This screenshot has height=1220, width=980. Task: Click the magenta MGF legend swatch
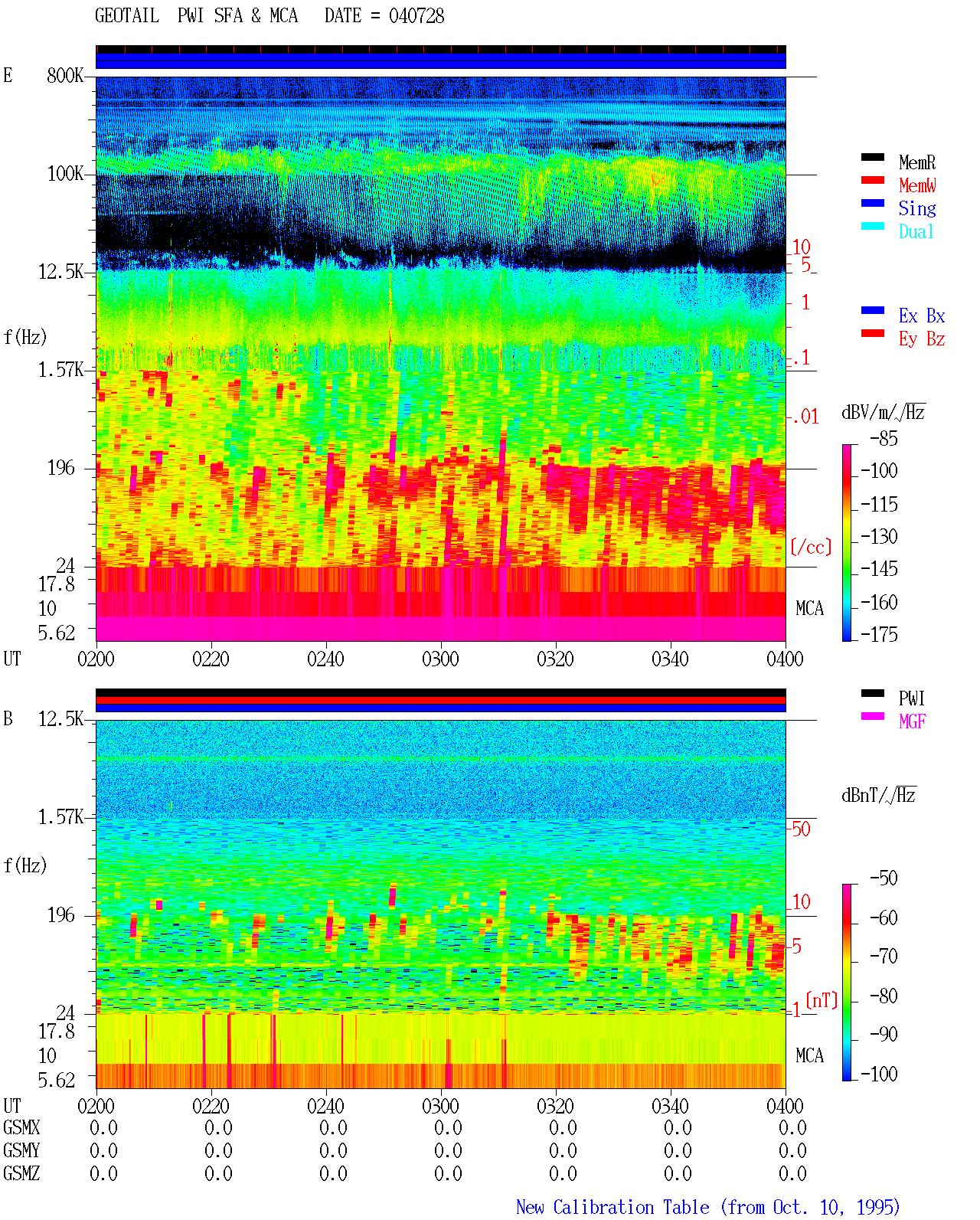873,716
